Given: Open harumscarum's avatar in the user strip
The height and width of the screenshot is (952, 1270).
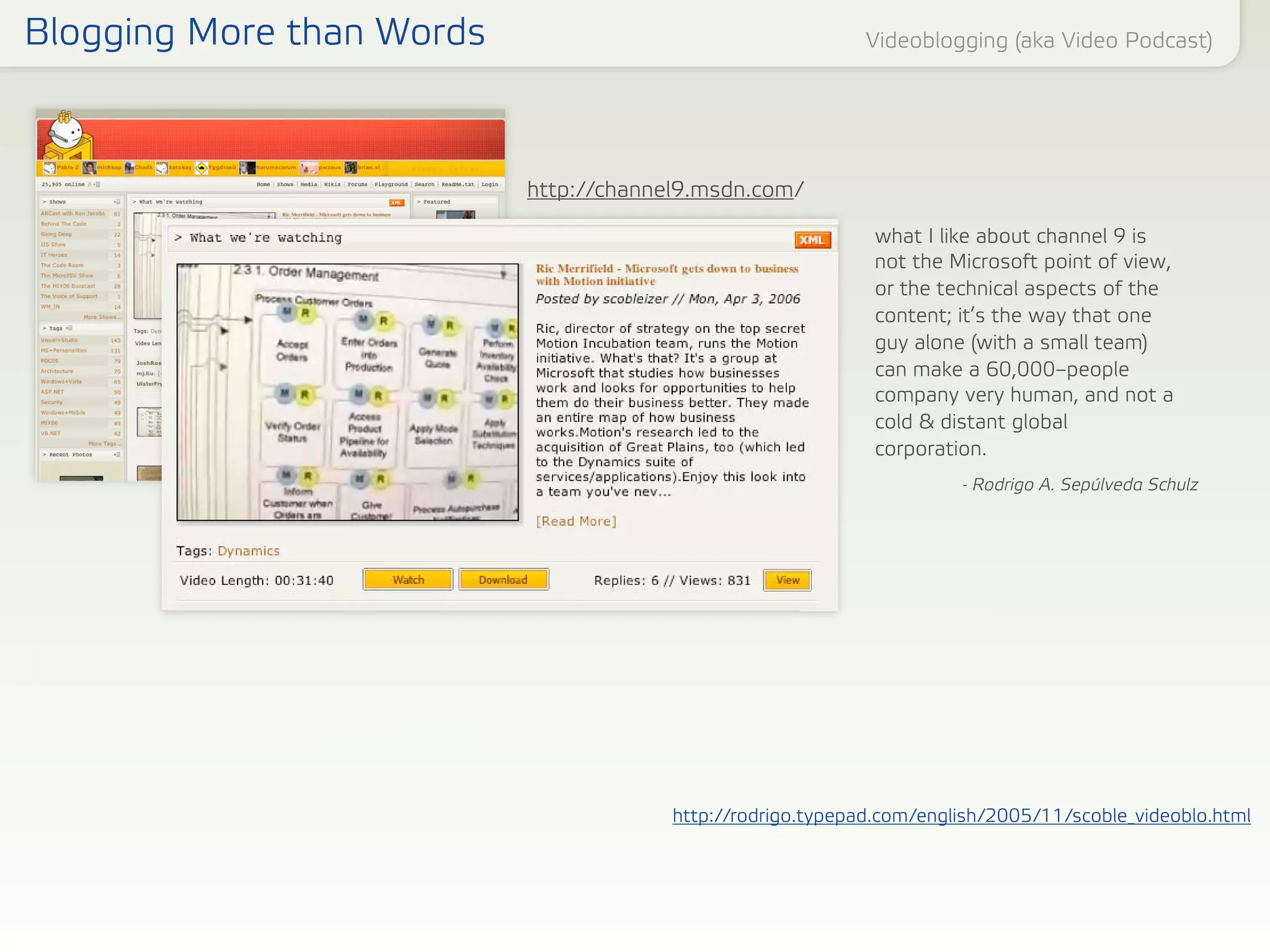Looking at the screenshot, I should coord(247,168).
